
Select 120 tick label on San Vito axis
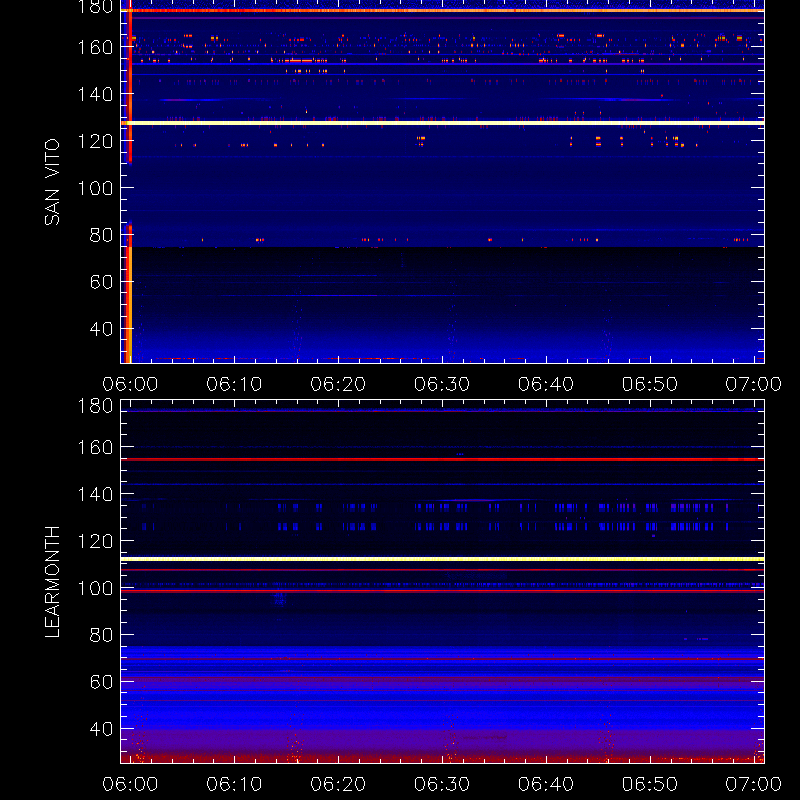(95, 141)
